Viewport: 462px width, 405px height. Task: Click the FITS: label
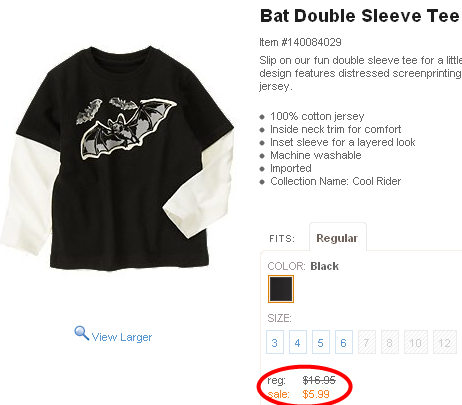282,239
